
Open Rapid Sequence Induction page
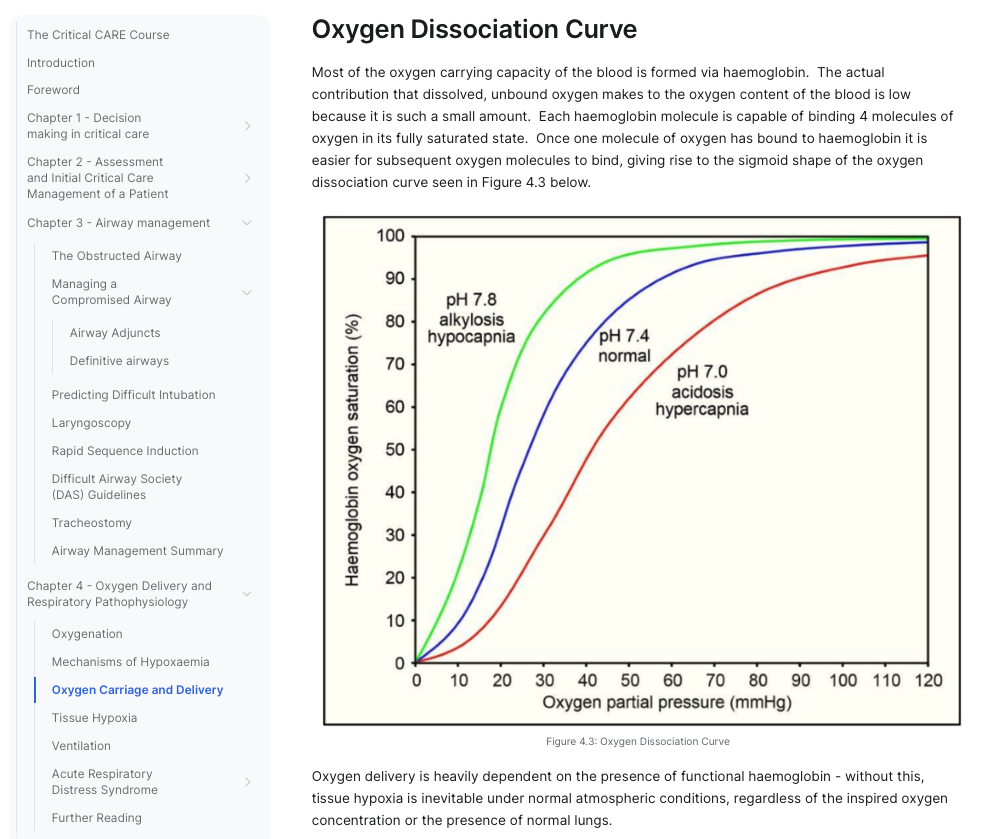125,451
